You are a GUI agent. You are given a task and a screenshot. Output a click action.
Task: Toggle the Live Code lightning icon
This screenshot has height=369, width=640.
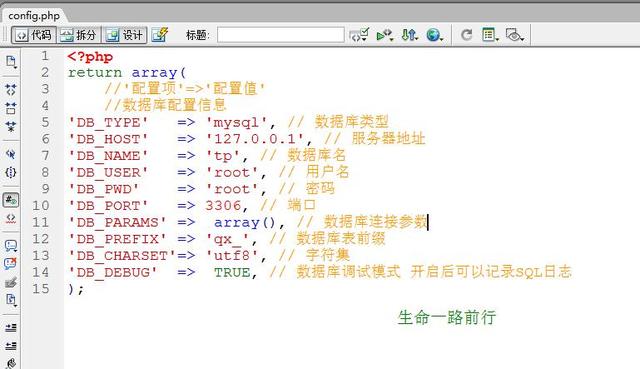[160, 35]
